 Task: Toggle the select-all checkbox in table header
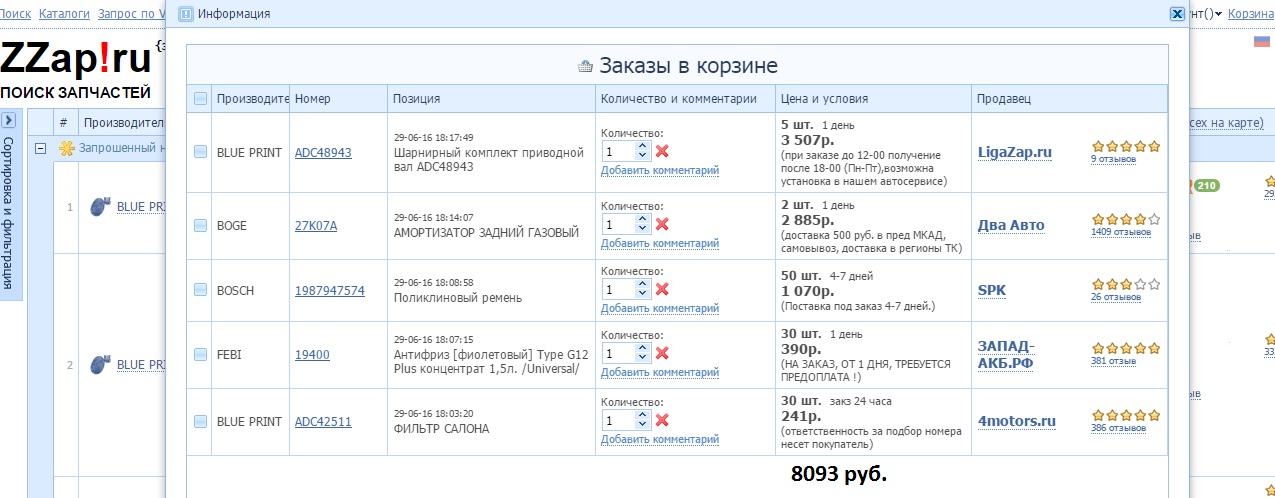tap(200, 99)
